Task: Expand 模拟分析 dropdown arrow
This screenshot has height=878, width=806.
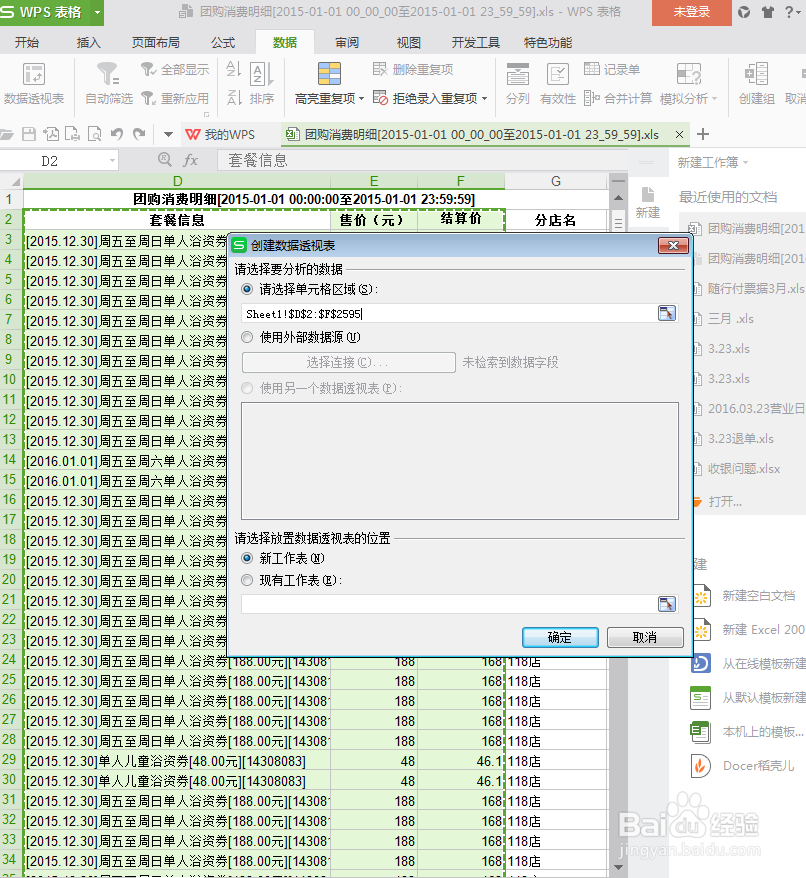Action: [714, 99]
